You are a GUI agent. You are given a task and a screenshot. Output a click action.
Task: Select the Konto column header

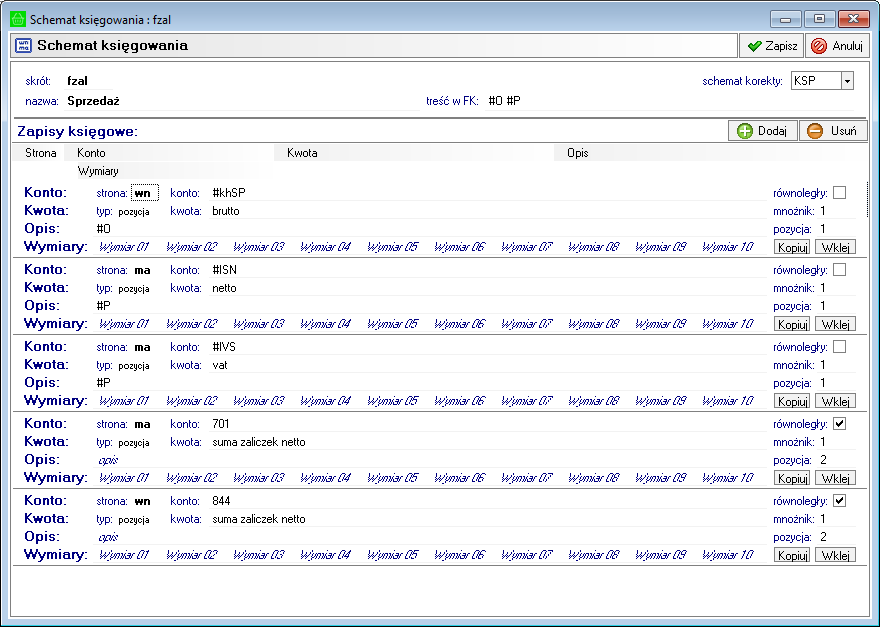[92, 153]
